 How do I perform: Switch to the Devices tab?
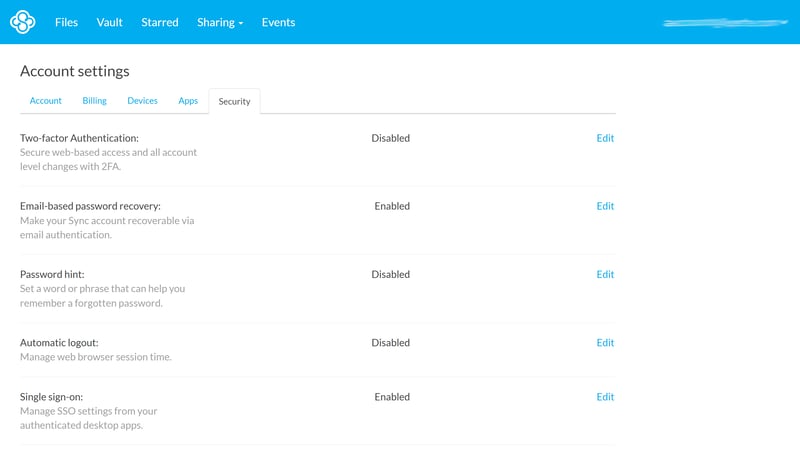[x=142, y=101]
